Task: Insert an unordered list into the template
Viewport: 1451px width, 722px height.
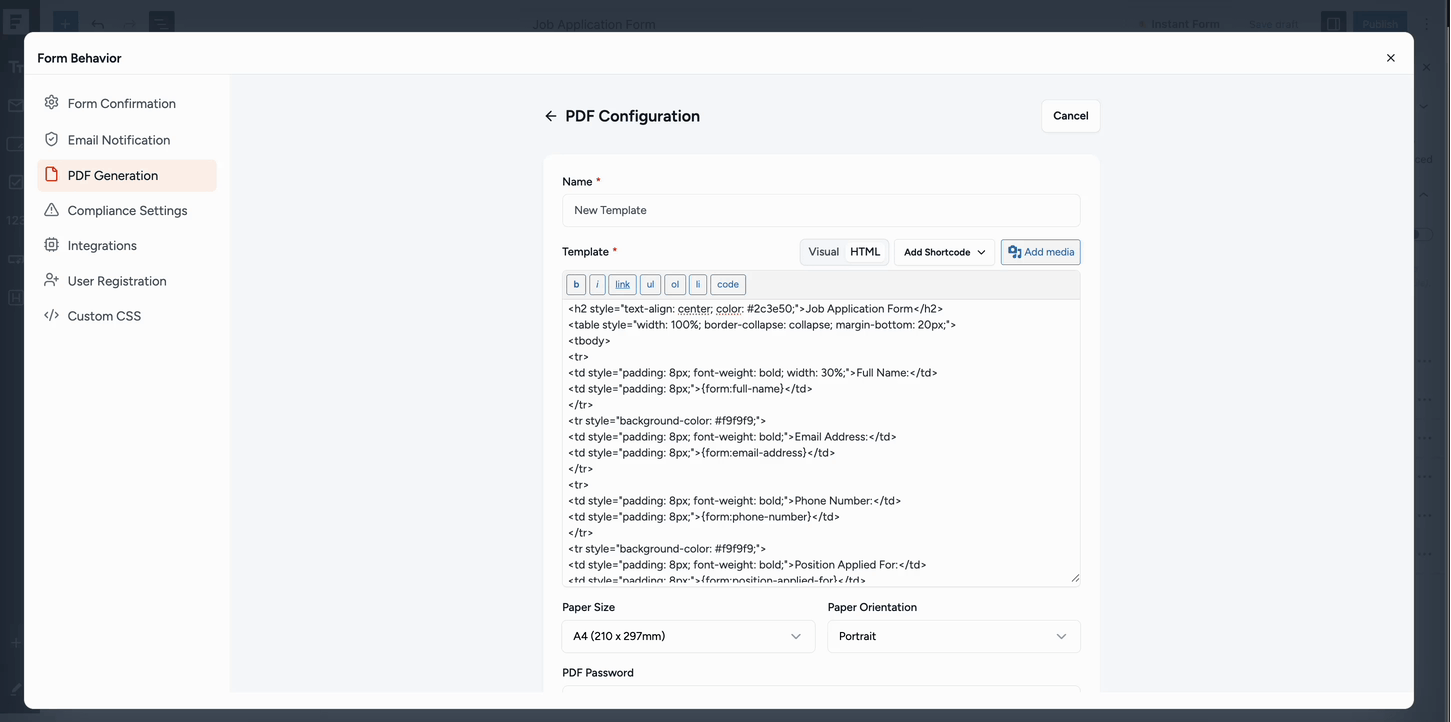Action: [x=650, y=284]
